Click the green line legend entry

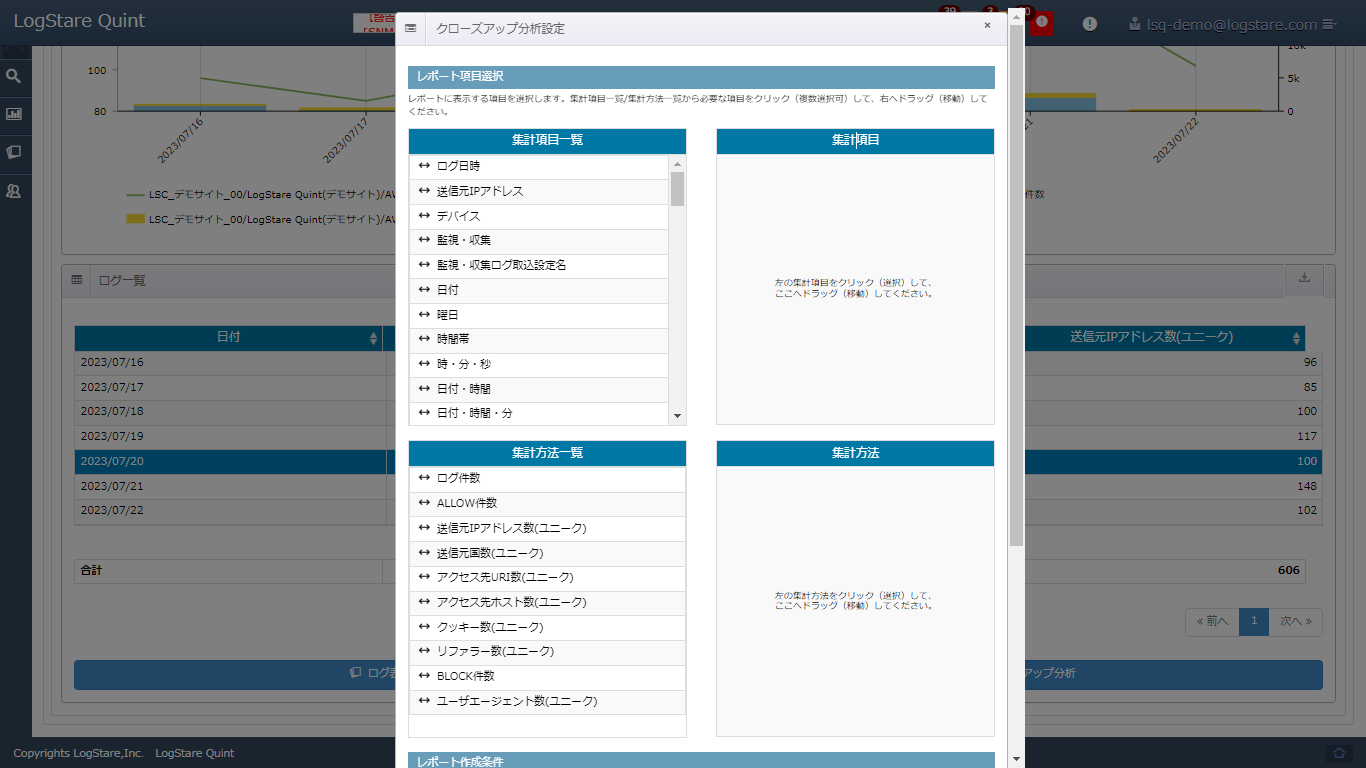point(260,195)
